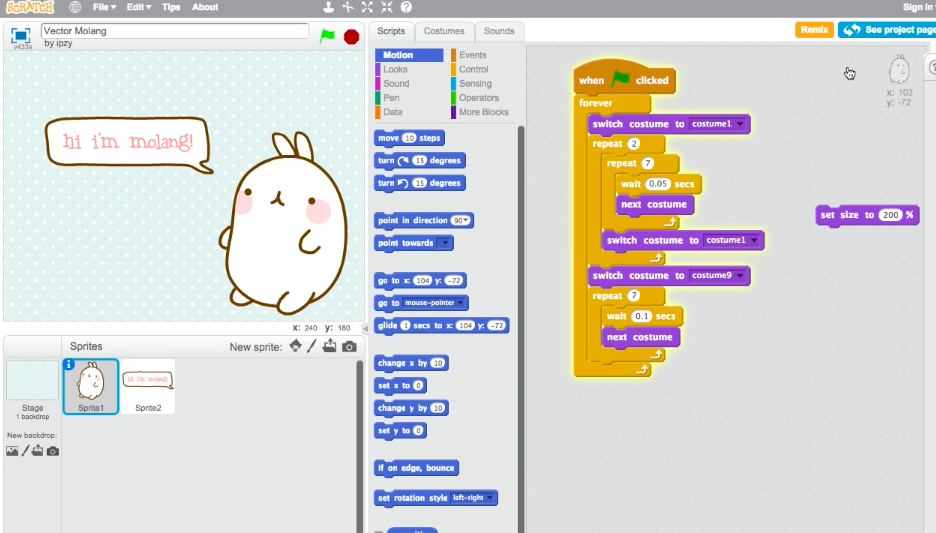Image resolution: width=936 pixels, height=533 pixels.
Task: Create new sprite from camera
Action: 350,347
